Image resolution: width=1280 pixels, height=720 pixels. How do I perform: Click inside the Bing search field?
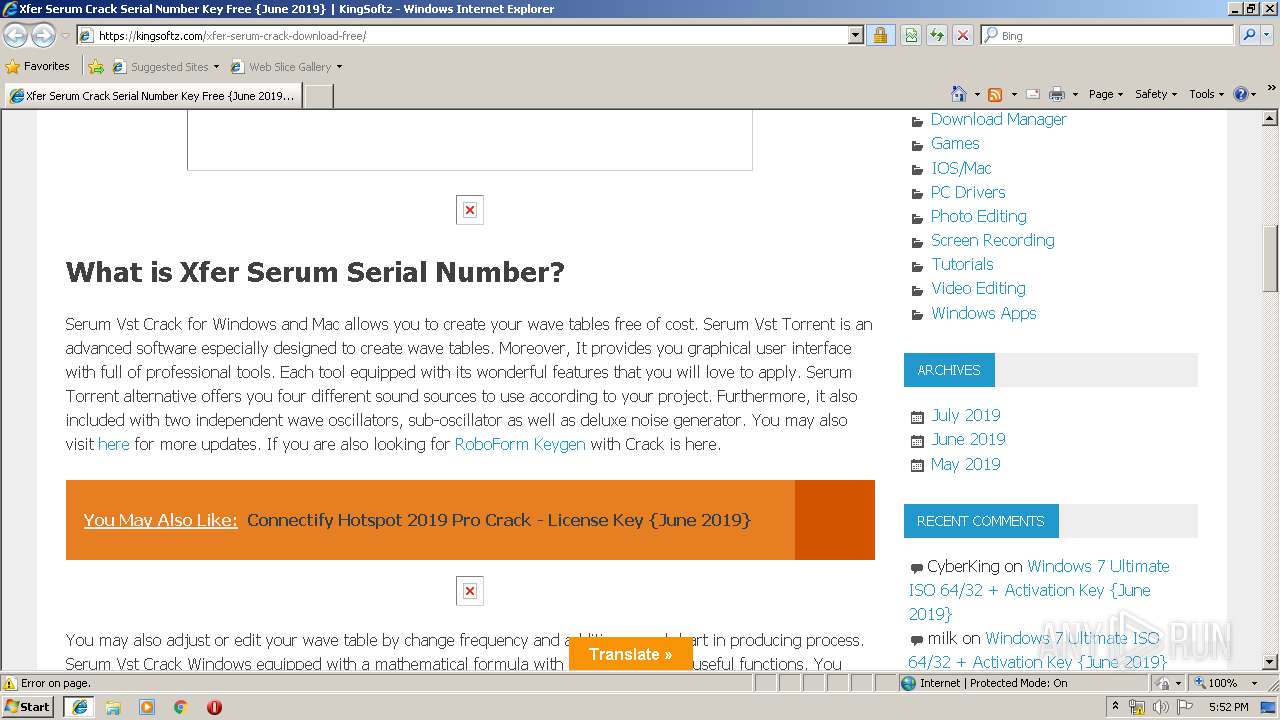[1107, 35]
